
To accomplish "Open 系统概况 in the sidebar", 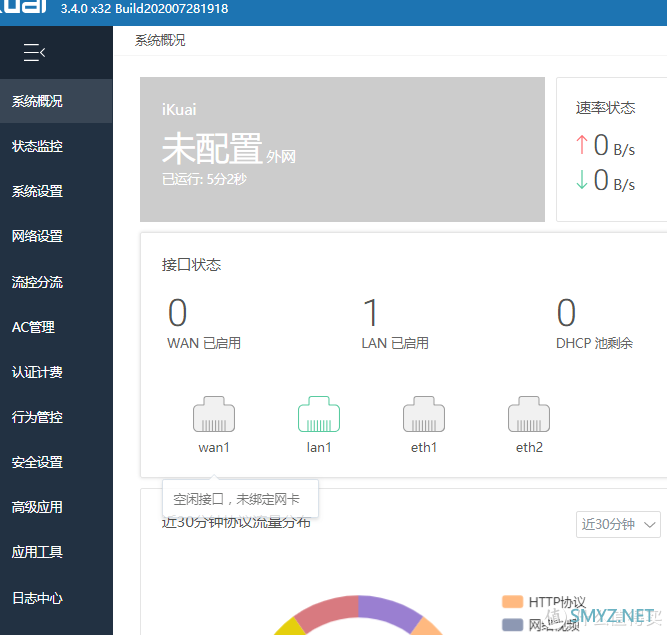I will click(x=56, y=101).
